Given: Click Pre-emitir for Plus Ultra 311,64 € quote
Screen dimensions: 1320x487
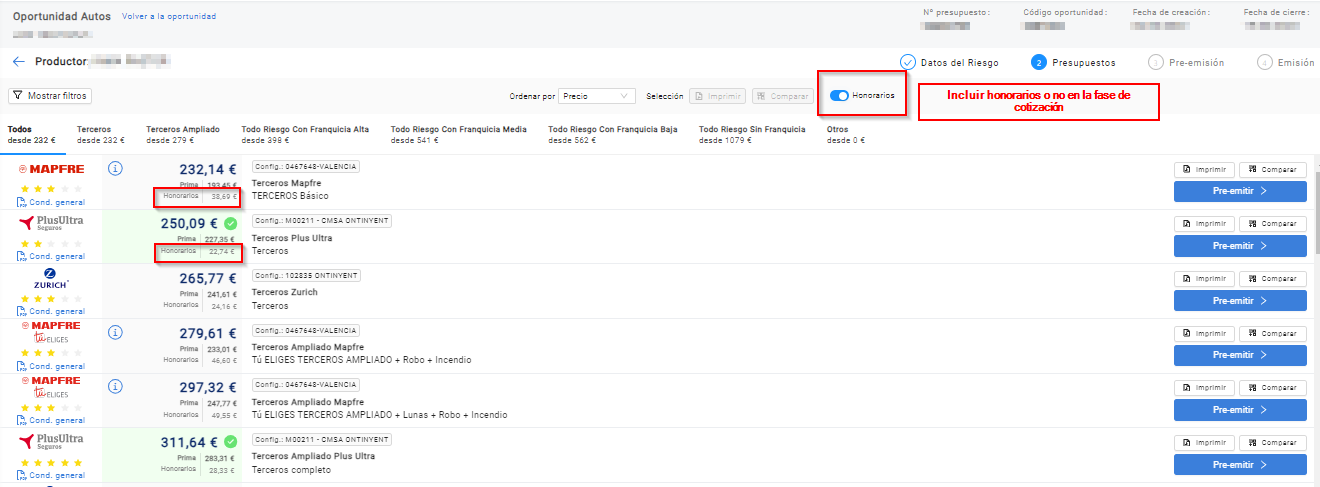Looking at the screenshot, I should (1240, 464).
